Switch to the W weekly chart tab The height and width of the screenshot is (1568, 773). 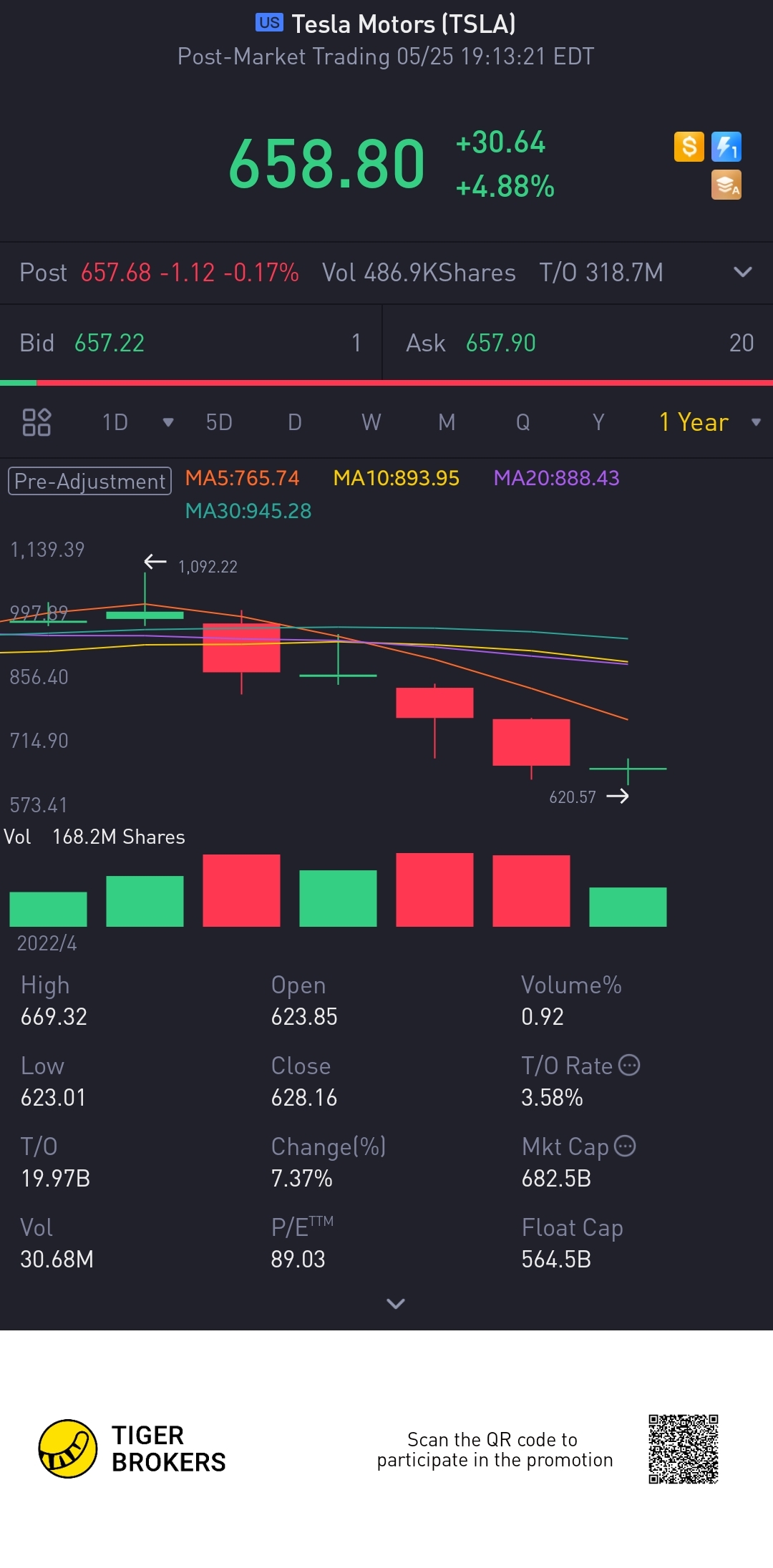[x=371, y=422]
